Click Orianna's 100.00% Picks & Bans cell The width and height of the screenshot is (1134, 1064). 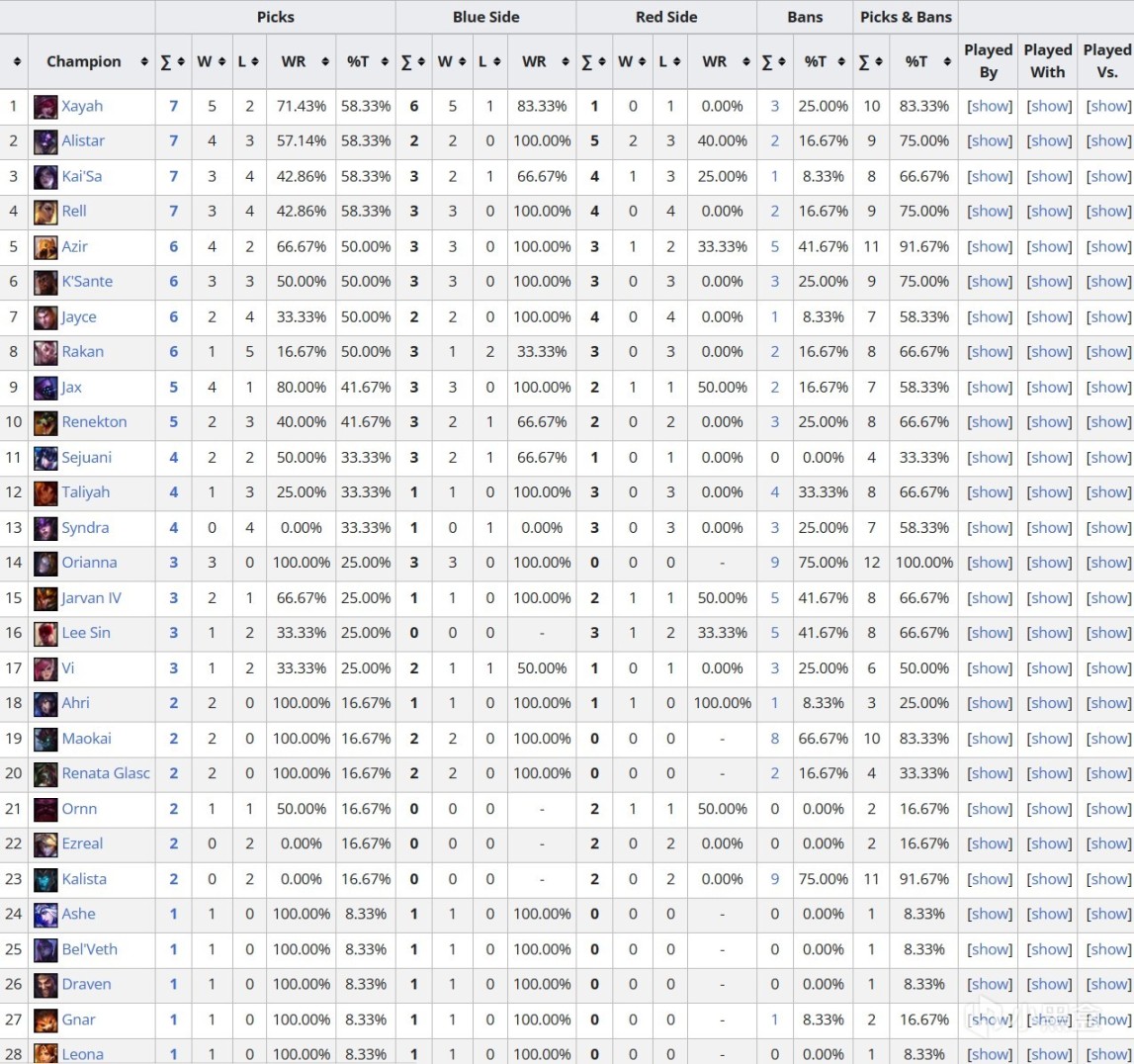tap(923, 562)
